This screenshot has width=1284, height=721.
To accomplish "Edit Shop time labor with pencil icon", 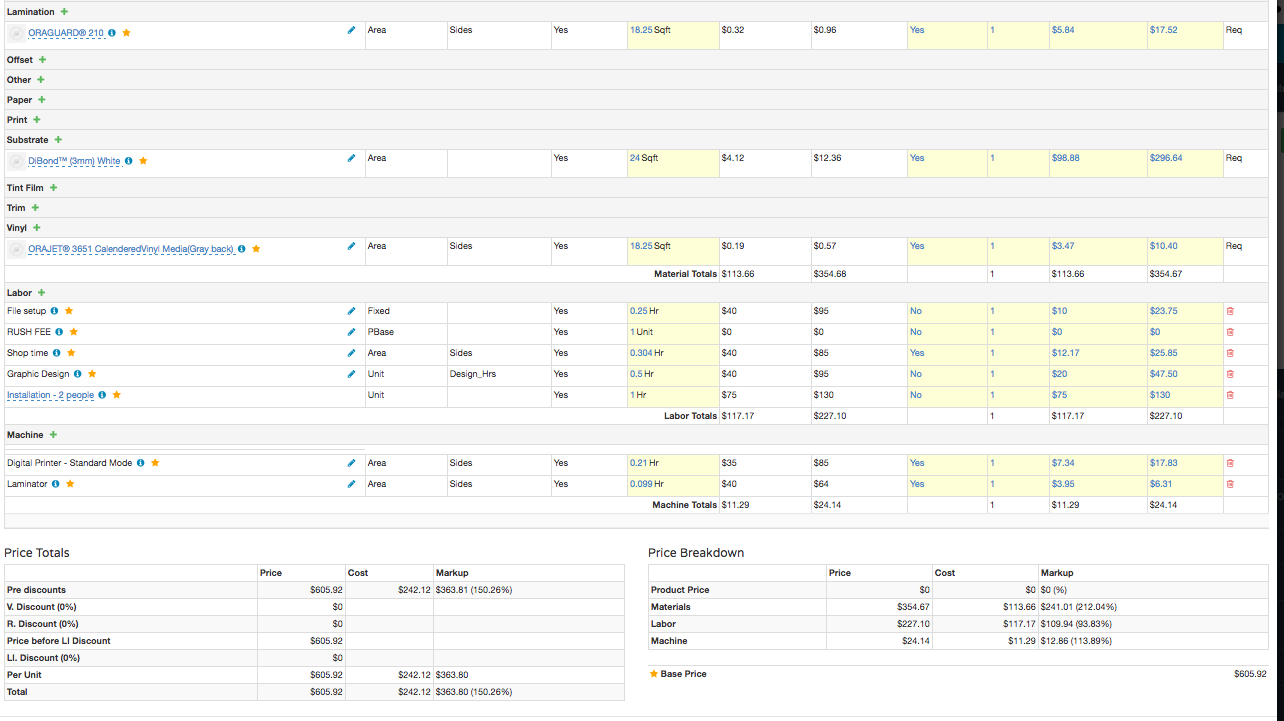I will click(351, 354).
